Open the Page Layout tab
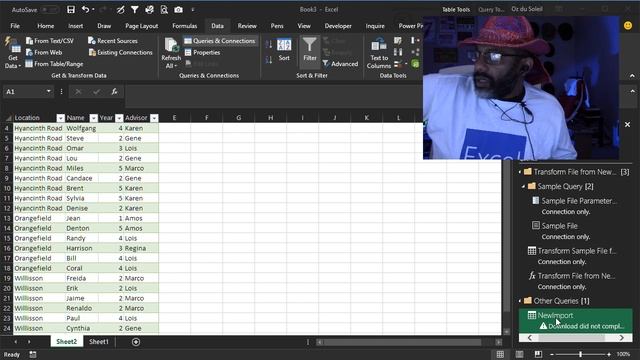 (x=141, y=26)
